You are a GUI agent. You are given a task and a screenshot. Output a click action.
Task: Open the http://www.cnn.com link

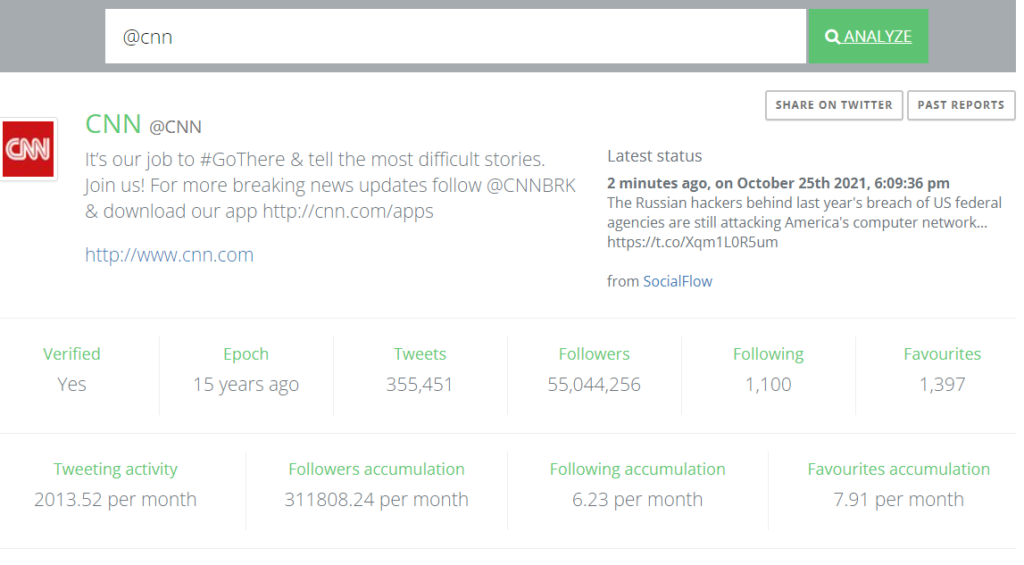coord(169,255)
